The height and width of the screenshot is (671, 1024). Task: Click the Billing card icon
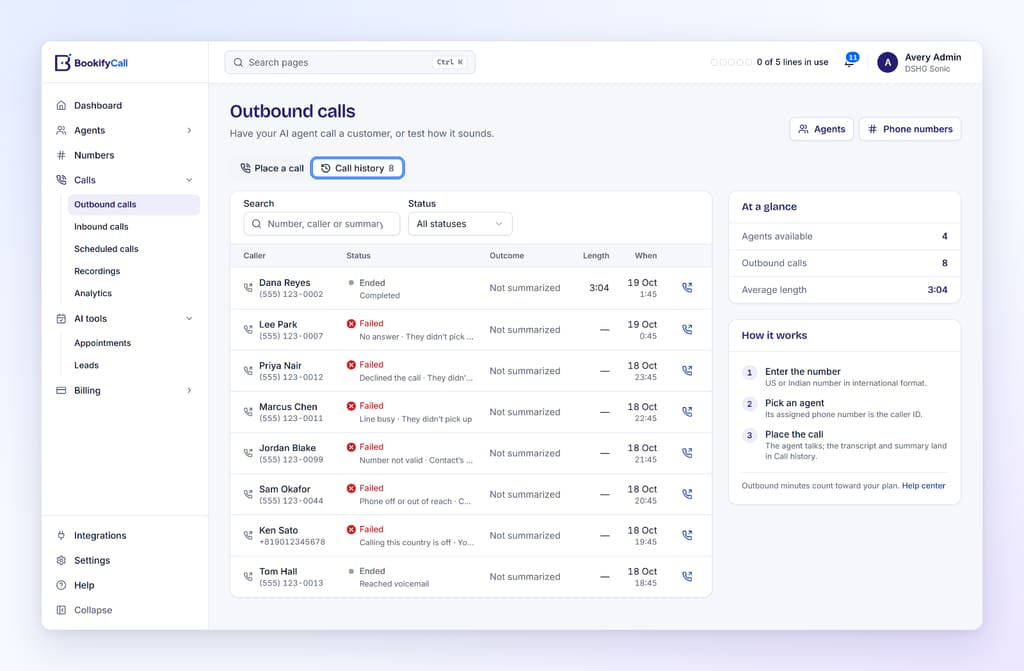coord(61,390)
